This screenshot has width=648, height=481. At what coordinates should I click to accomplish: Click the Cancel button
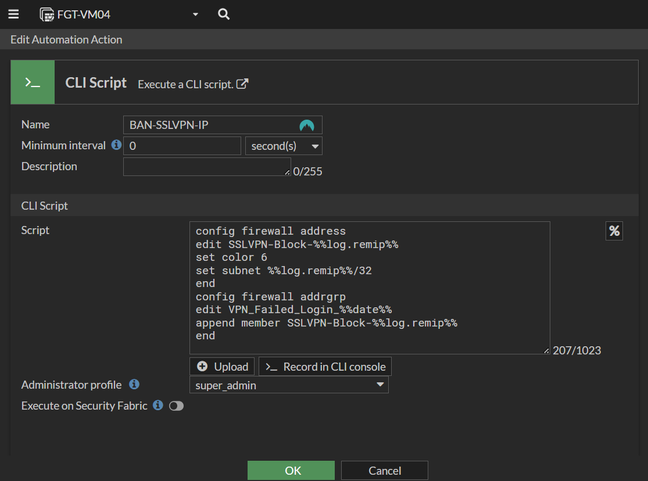pos(384,470)
